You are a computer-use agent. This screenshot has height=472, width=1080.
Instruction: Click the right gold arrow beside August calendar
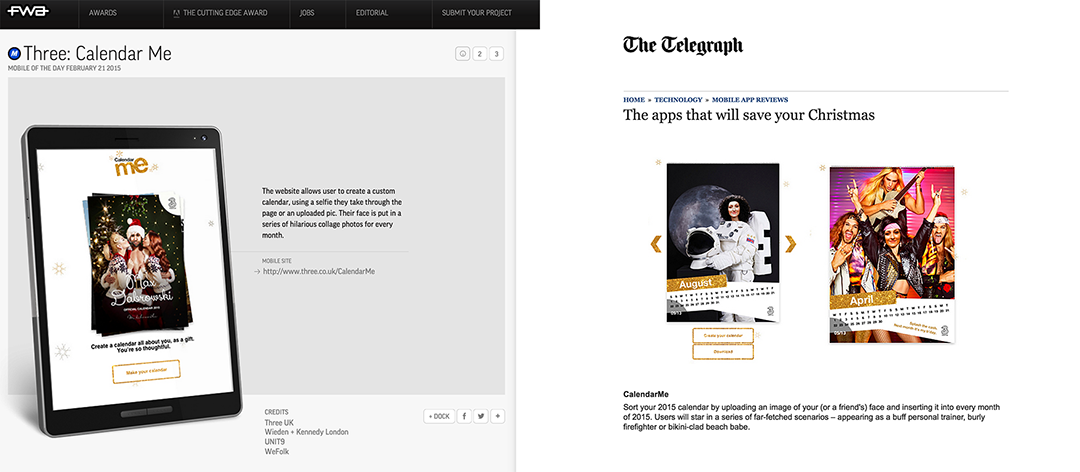tap(790, 243)
